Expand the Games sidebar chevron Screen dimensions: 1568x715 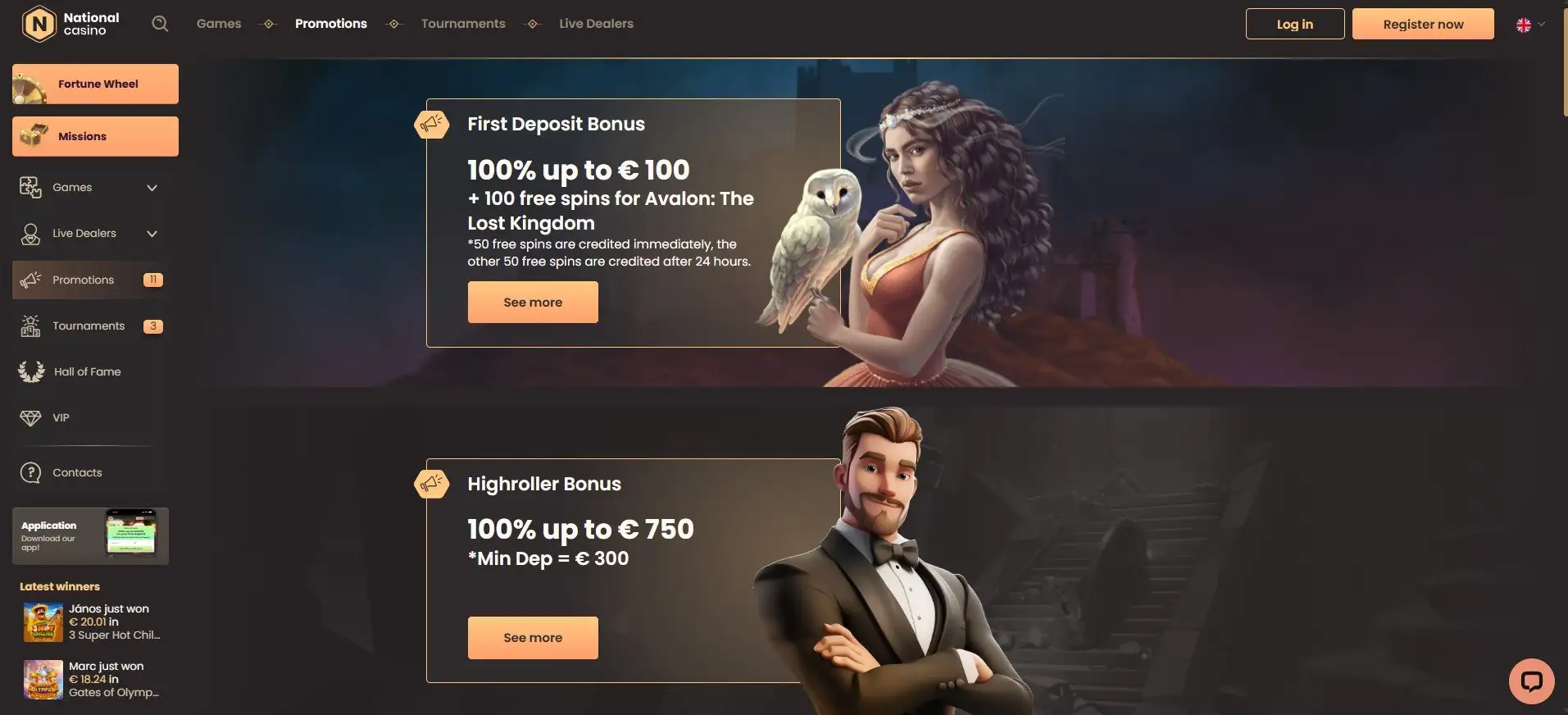[152, 188]
